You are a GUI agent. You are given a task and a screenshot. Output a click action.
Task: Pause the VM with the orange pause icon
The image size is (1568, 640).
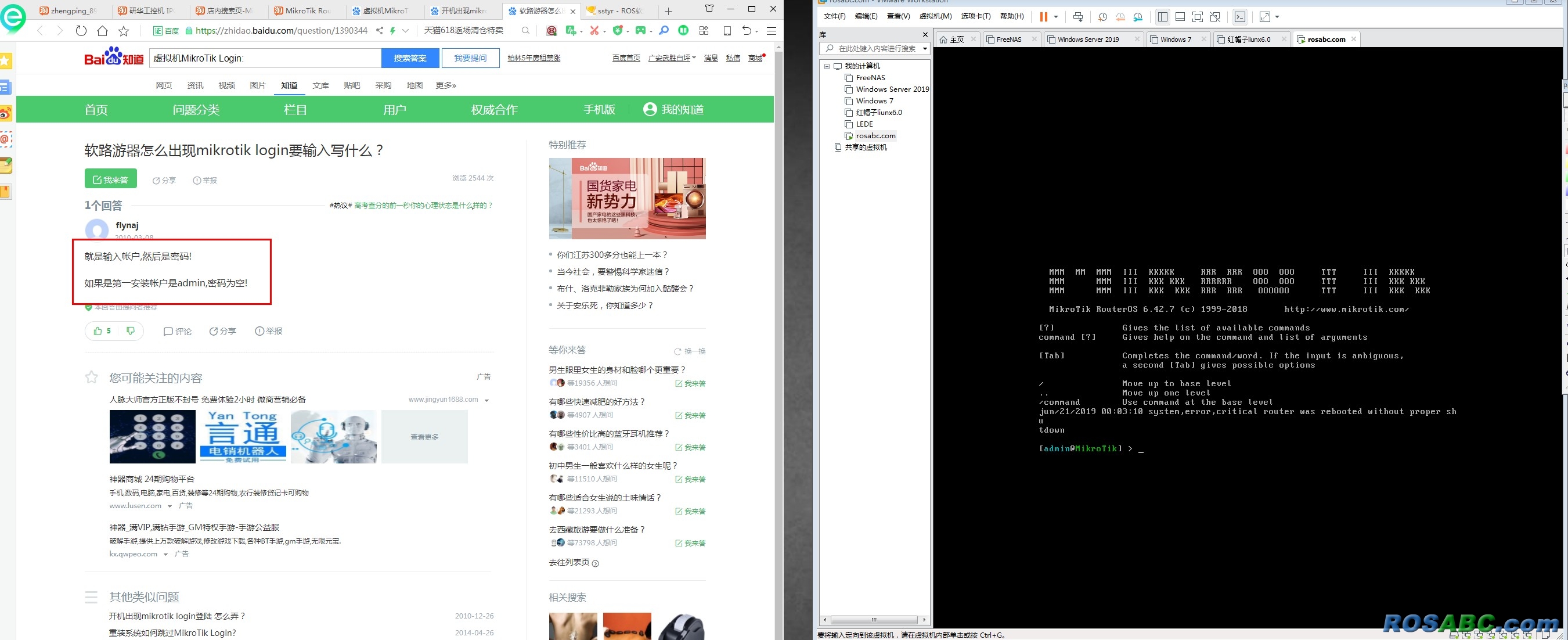(1043, 17)
